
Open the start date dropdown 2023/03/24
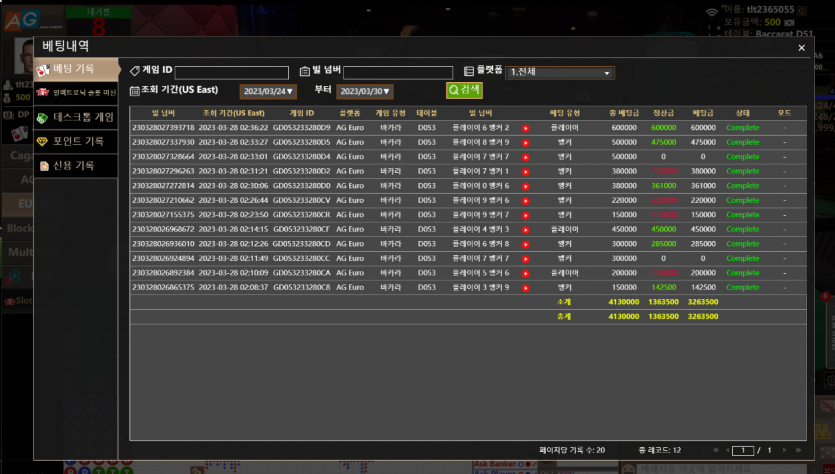268,92
